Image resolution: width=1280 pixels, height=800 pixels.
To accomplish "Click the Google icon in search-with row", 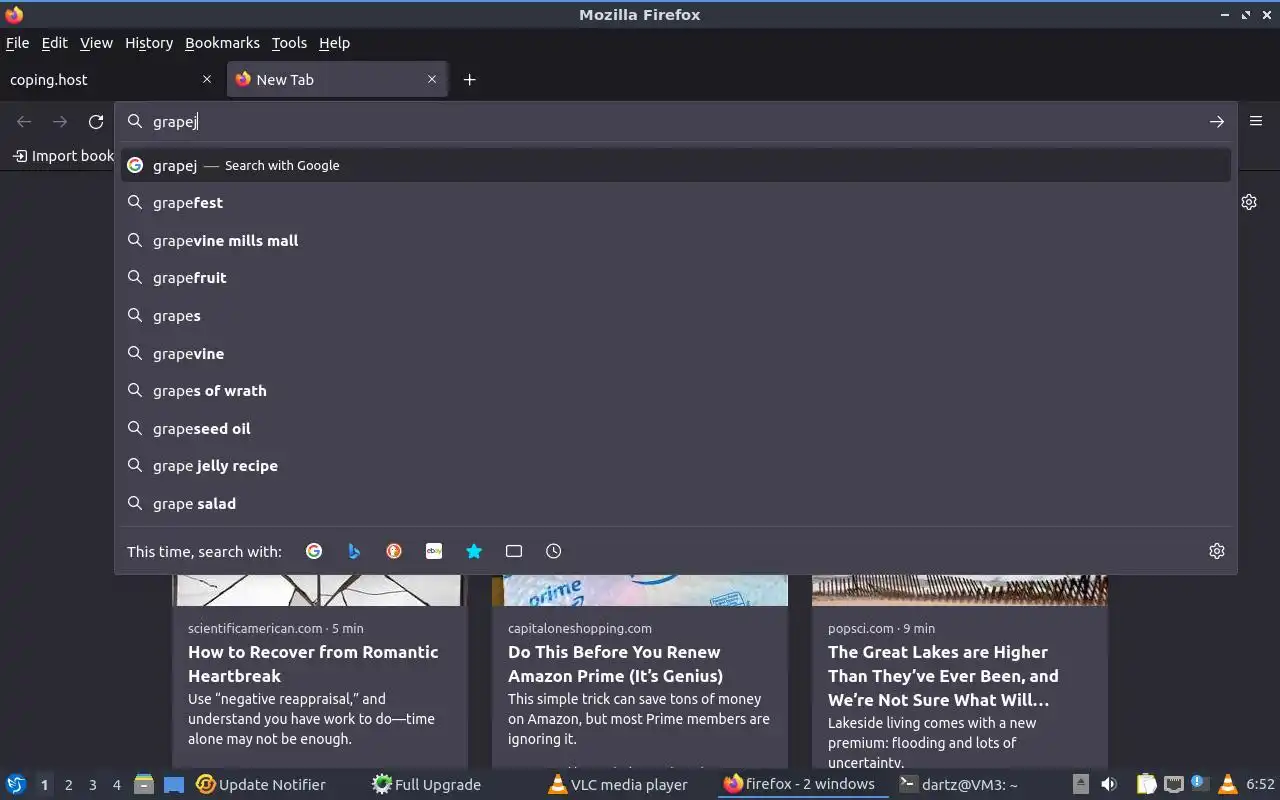I will coord(314,551).
